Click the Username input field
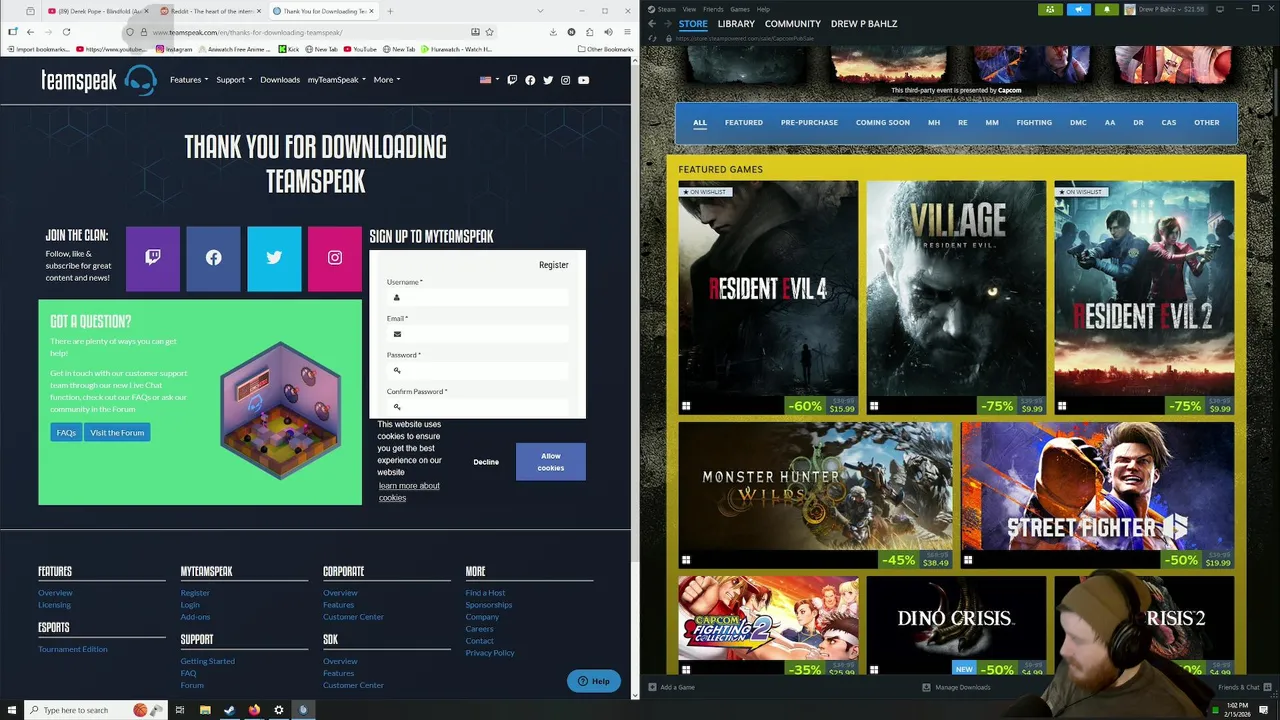1280x720 pixels. click(478, 297)
